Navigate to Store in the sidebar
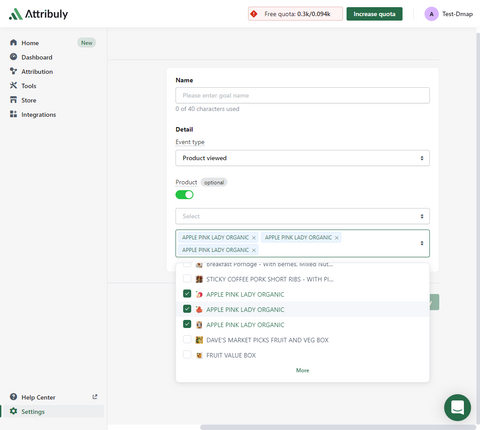Screen dimensions: 480x430 click(29, 100)
